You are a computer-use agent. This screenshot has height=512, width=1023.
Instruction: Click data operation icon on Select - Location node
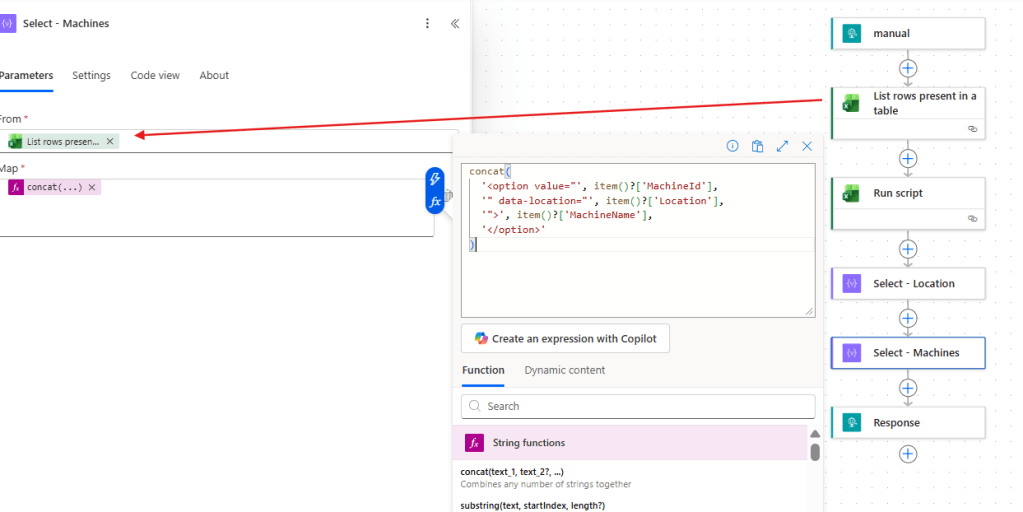click(851, 284)
